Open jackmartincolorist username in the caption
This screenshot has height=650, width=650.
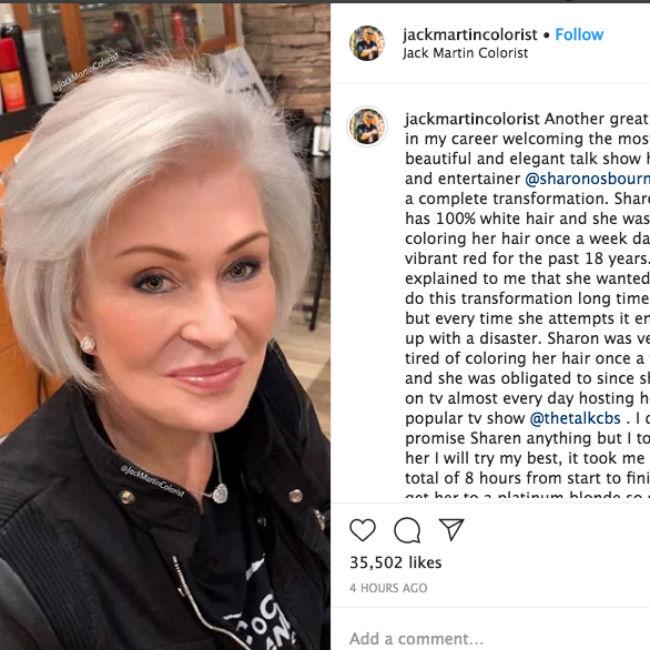[x=473, y=119]
